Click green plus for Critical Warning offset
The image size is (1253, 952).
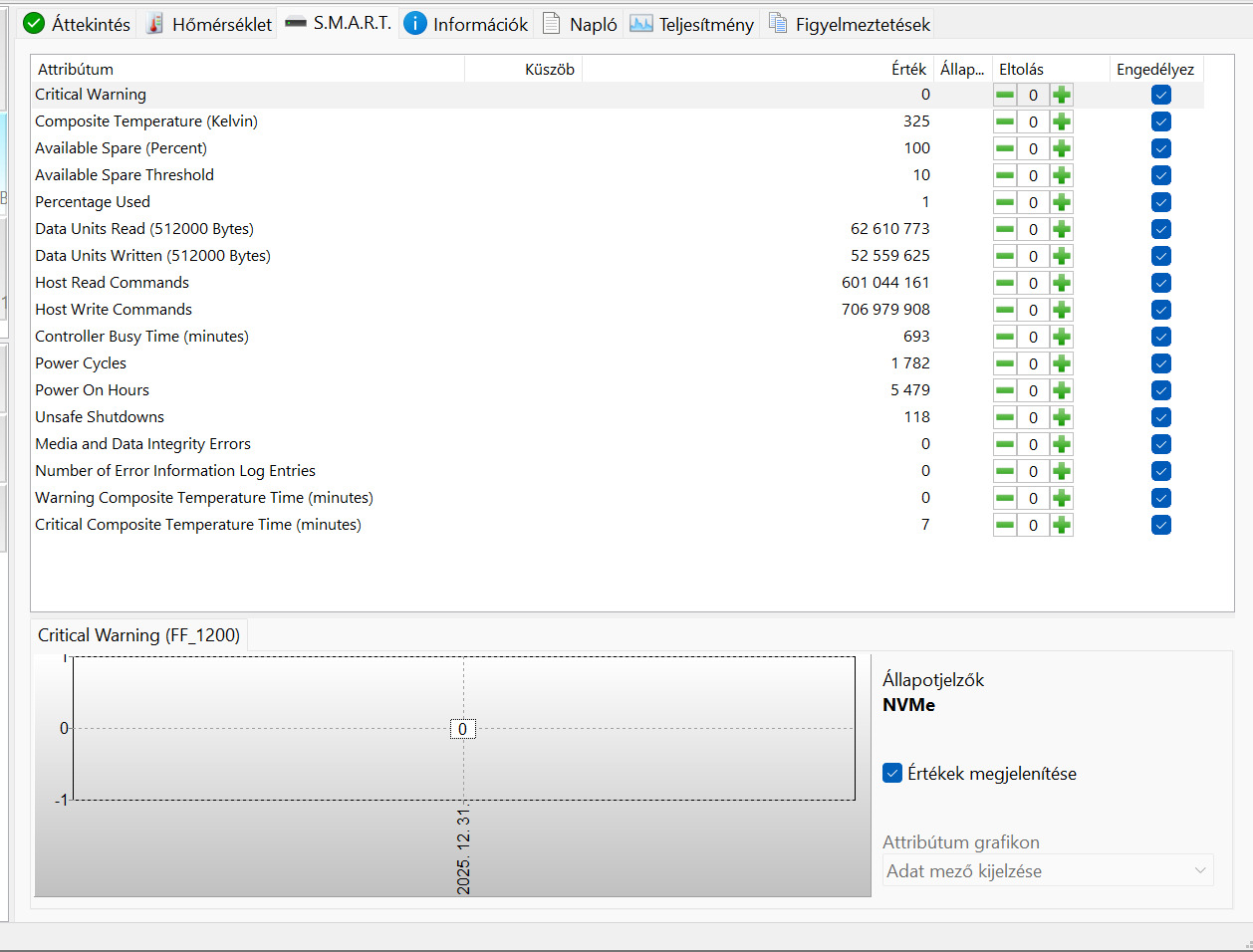pyautogui.click(x=1062, y=95)
